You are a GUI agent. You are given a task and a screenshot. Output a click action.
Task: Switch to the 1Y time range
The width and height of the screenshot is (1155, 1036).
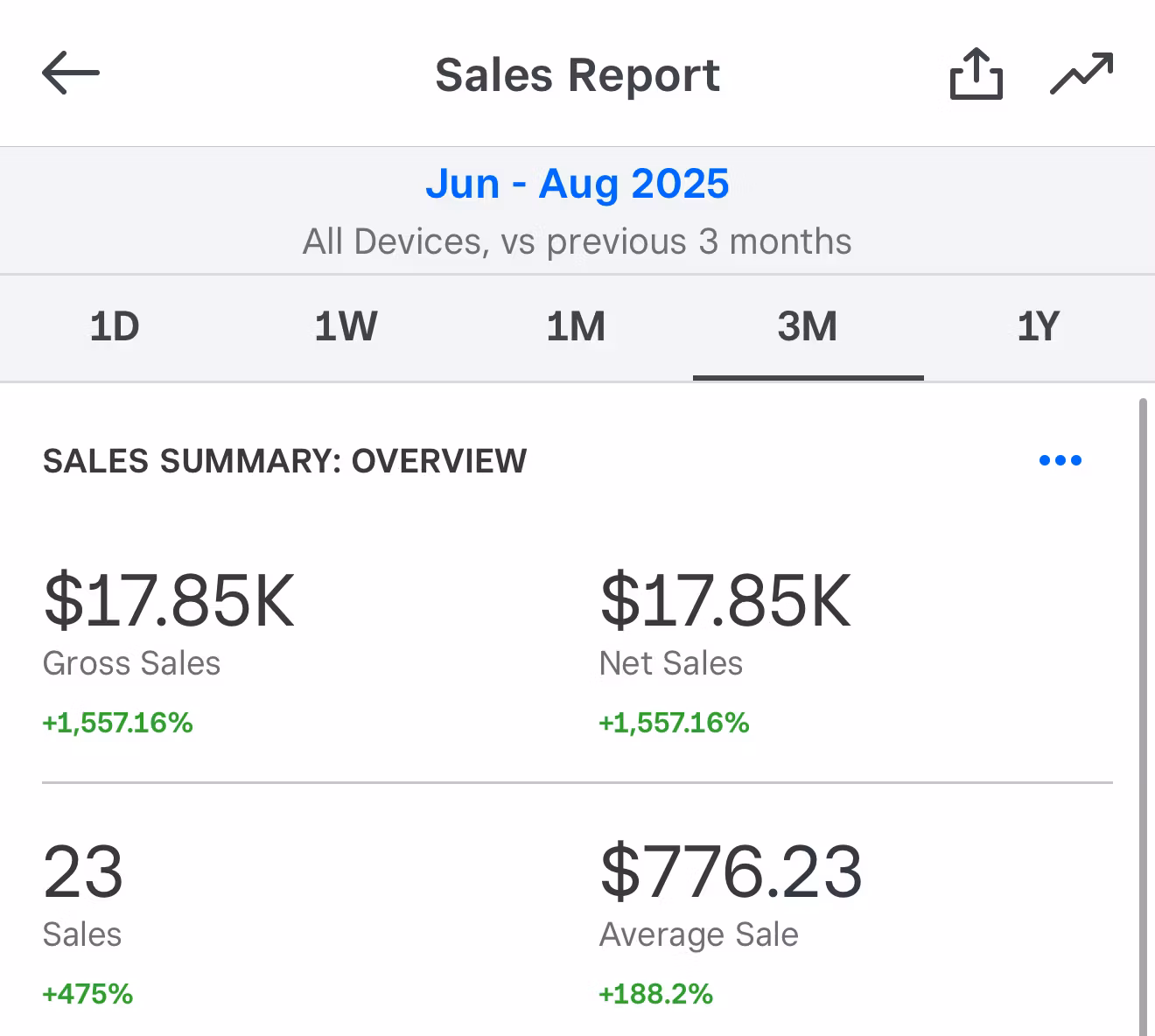[1038, 327]
